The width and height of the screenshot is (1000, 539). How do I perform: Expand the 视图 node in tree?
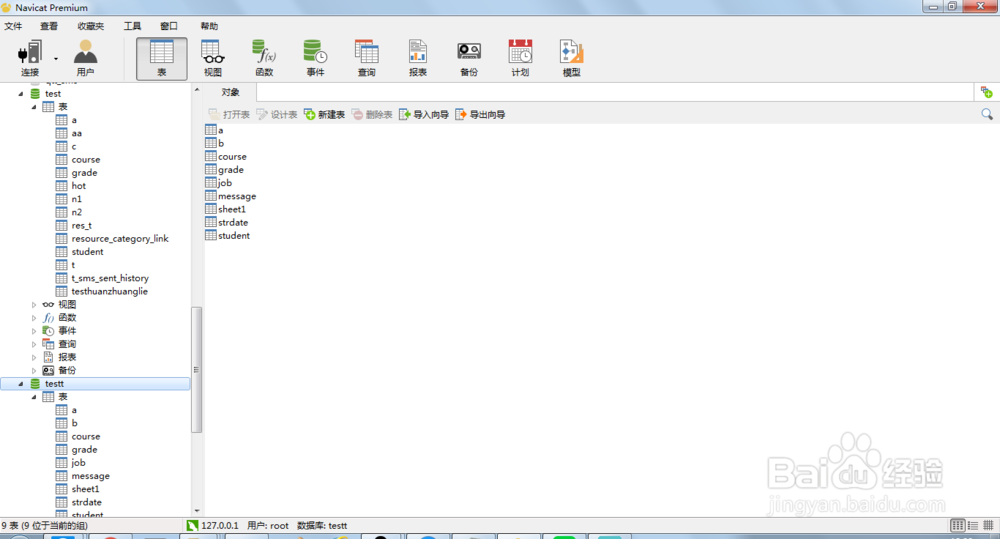pyautogui.click(x=34, y=305)
